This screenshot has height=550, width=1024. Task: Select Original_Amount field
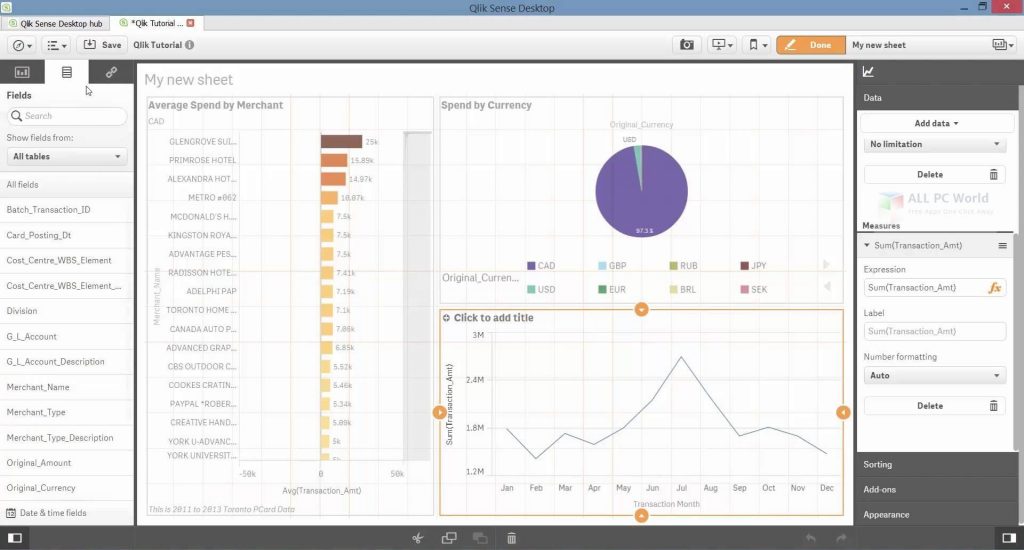coord(67,463)
